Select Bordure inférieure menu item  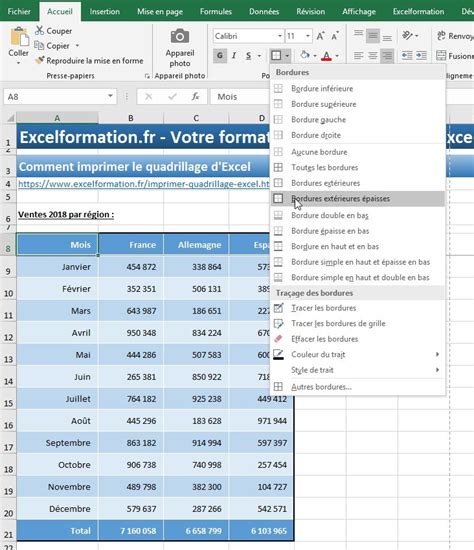click(x=358, y=88)
